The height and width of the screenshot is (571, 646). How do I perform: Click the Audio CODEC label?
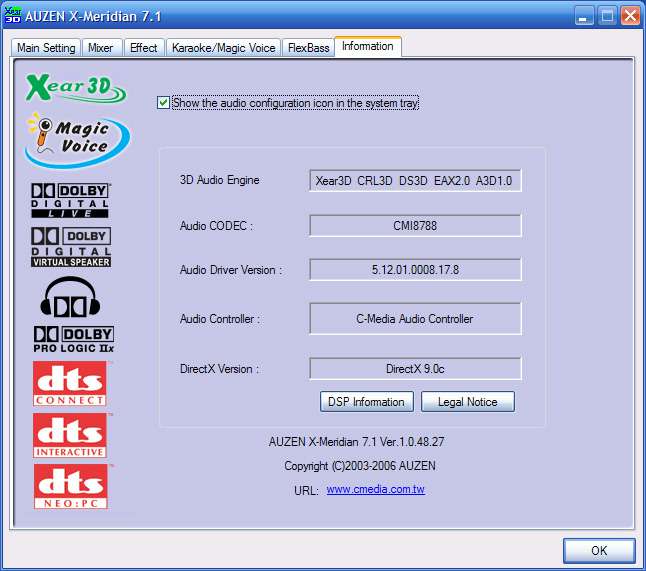coord(216,226)
